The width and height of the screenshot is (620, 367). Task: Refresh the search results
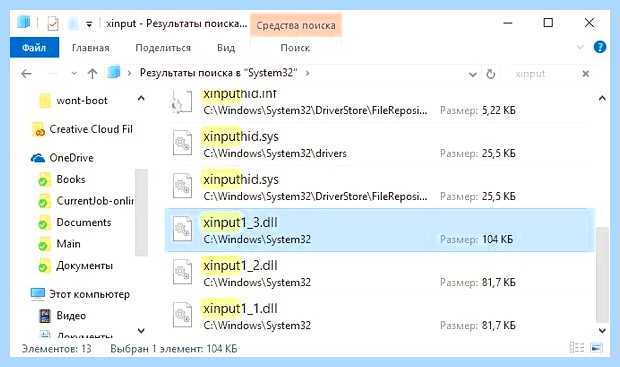[490, 74]
